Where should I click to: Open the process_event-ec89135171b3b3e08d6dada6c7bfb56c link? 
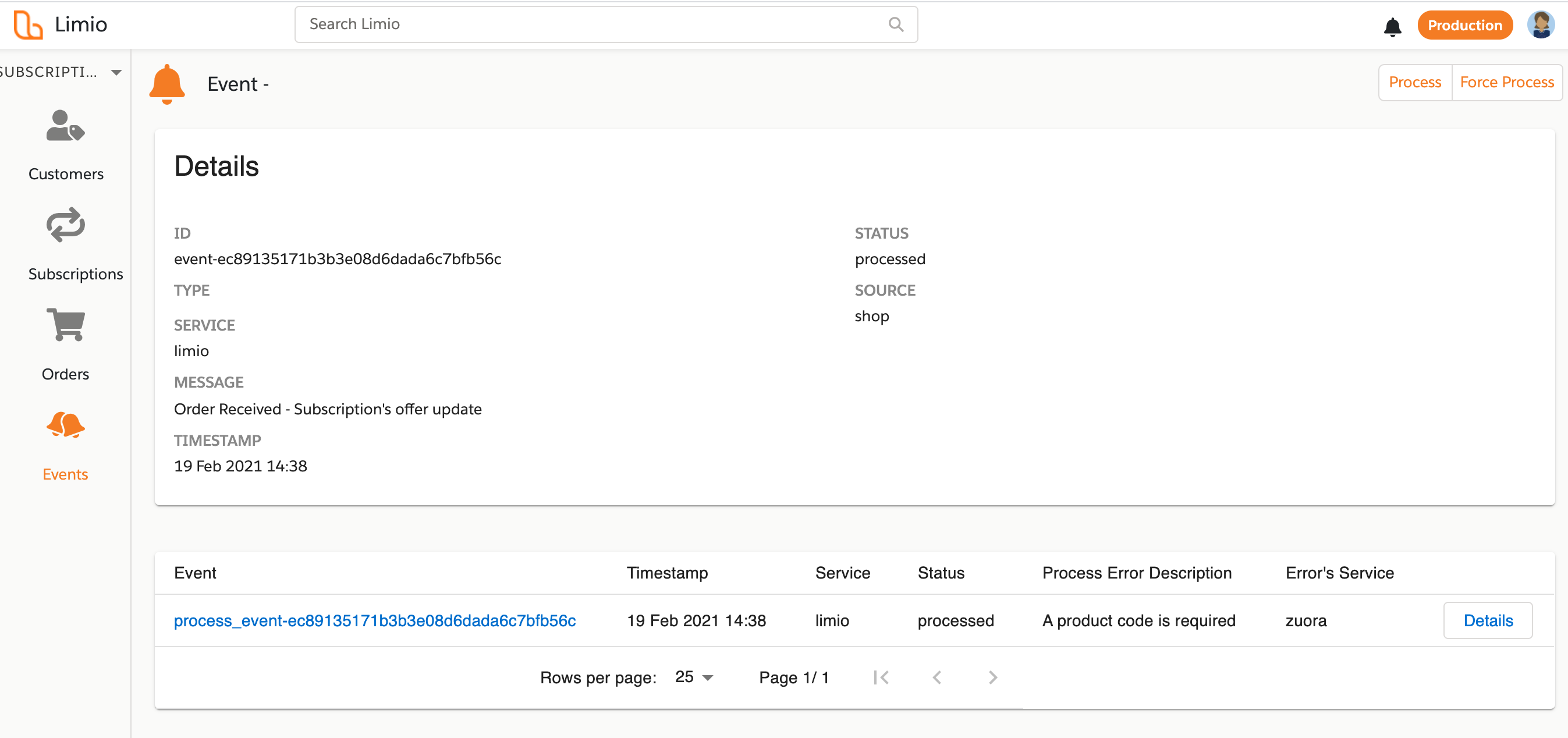[x=375, y=620]
